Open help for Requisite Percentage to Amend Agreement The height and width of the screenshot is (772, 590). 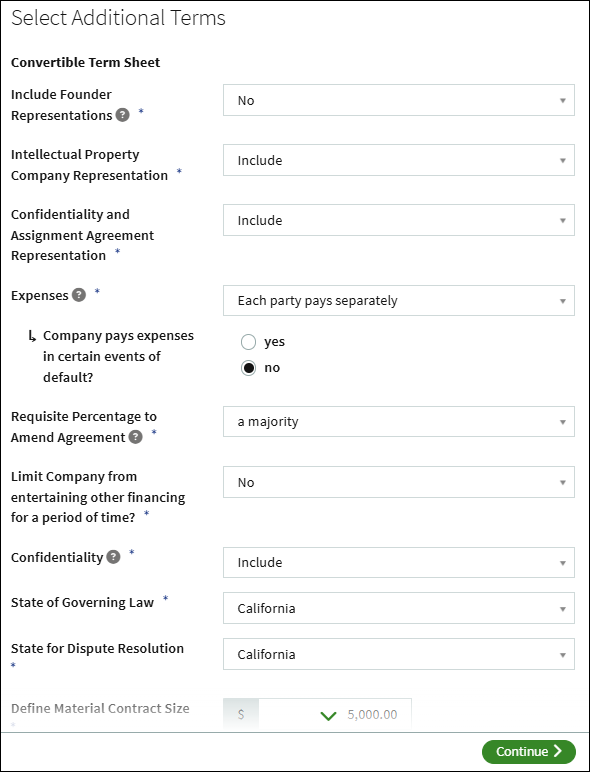[x=135, y=437]
